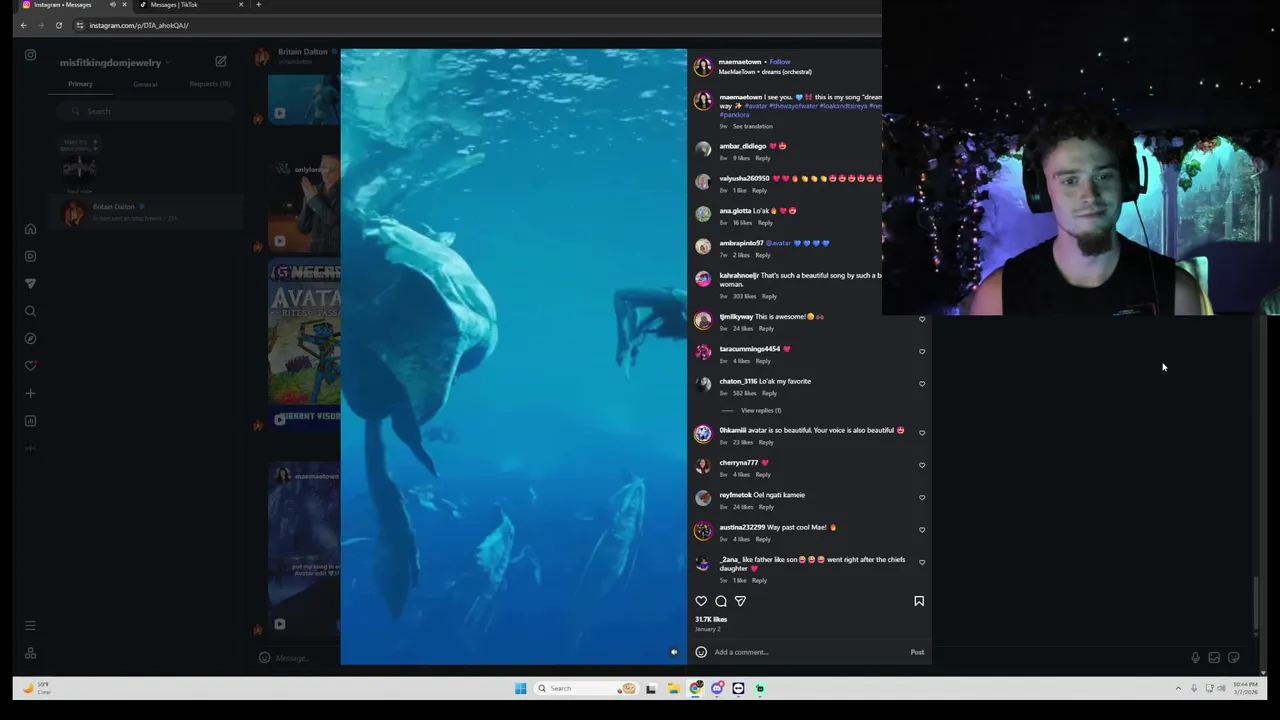This screenshot has width=1280, height=720.
Task: Reply to kahrahnoeljr's comment
Action: click(x=769, y=296)
